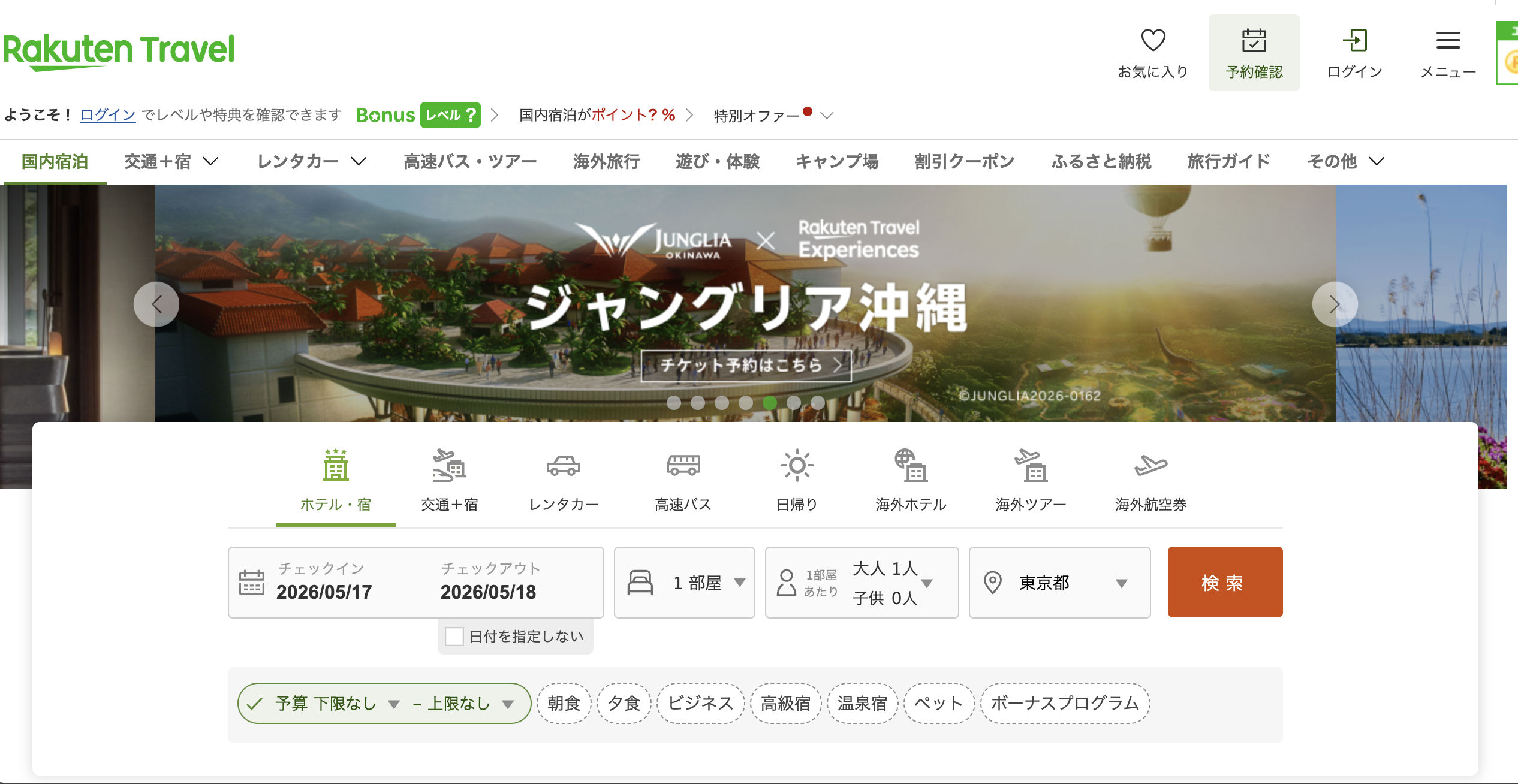
Task: Click the ジャングリア沖縄 banner image
Action: 746,303
